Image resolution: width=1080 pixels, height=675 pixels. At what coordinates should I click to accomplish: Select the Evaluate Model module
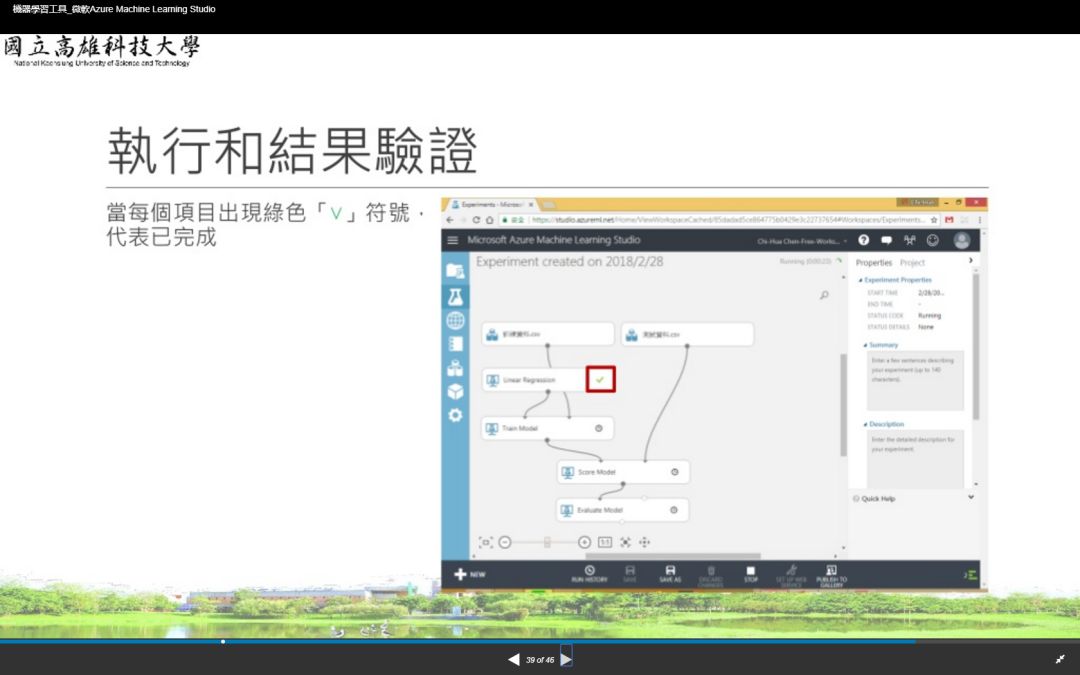point(623,510)
